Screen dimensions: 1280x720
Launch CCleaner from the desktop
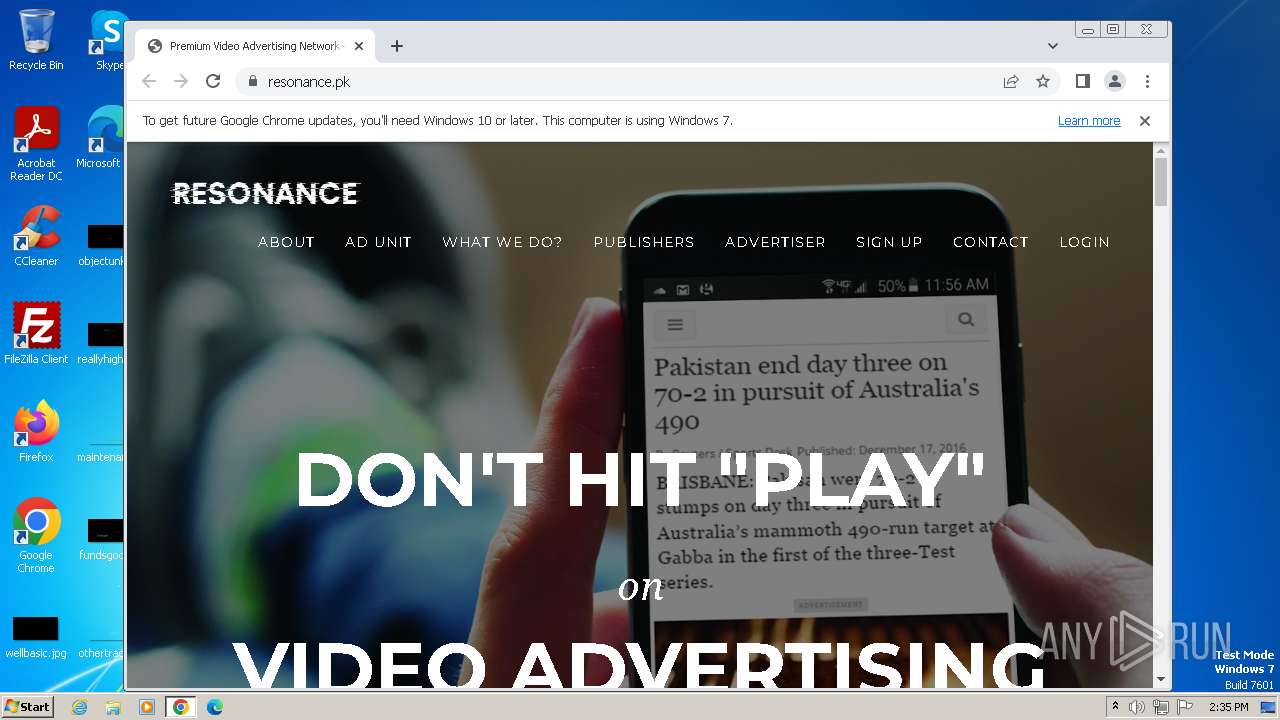[36, 236]
